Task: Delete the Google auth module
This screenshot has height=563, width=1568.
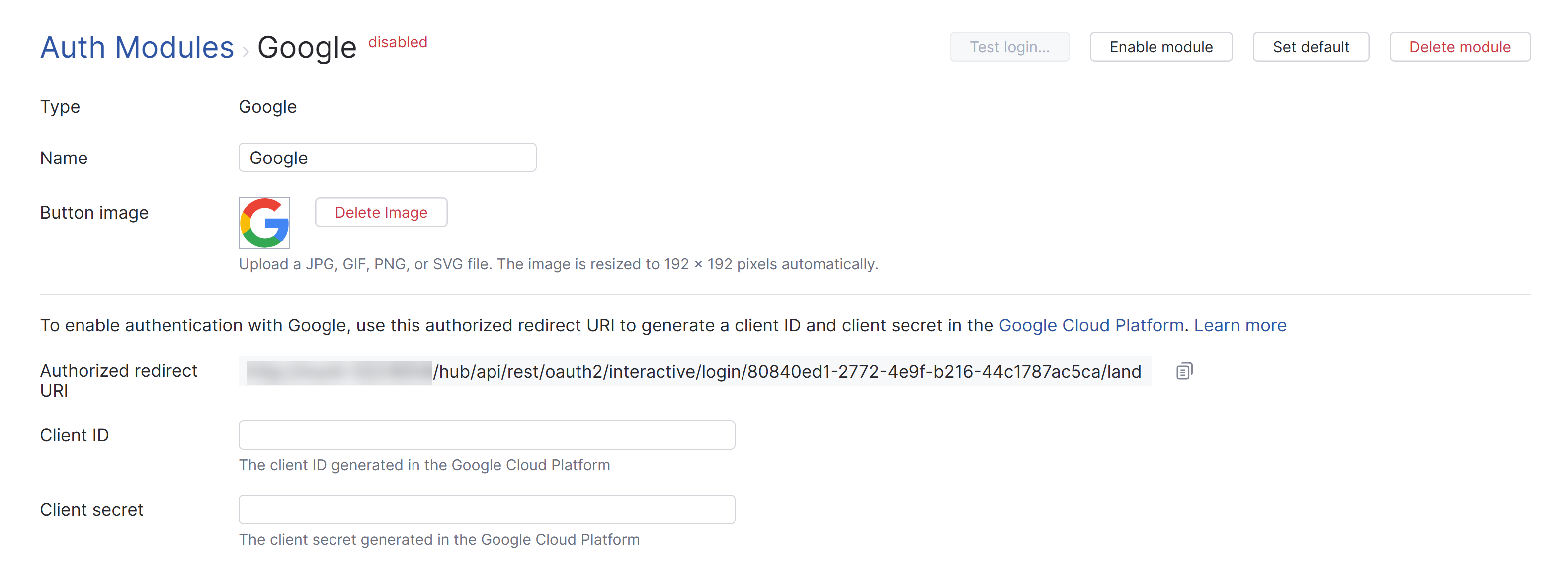Action: pyautogui.click(x=1460, y=46)
